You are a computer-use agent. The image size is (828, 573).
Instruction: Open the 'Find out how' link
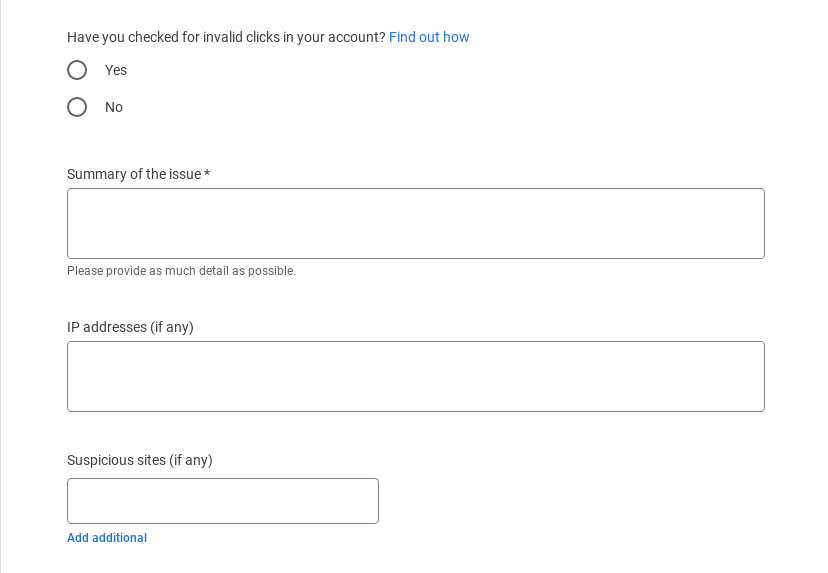[x=429, y=37]
